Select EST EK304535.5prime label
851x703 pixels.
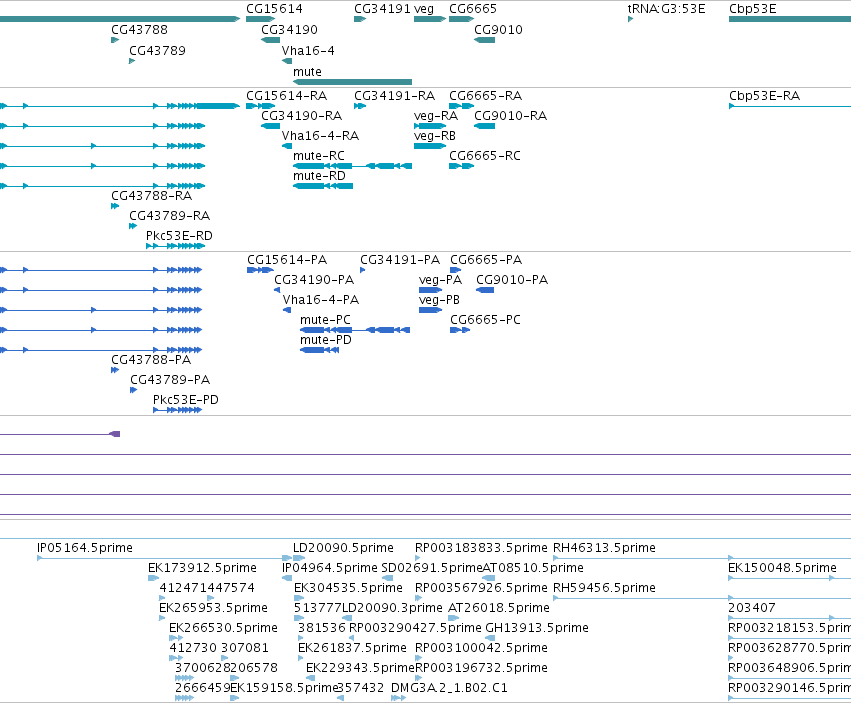pyautogui.click(x=348, y=588)
